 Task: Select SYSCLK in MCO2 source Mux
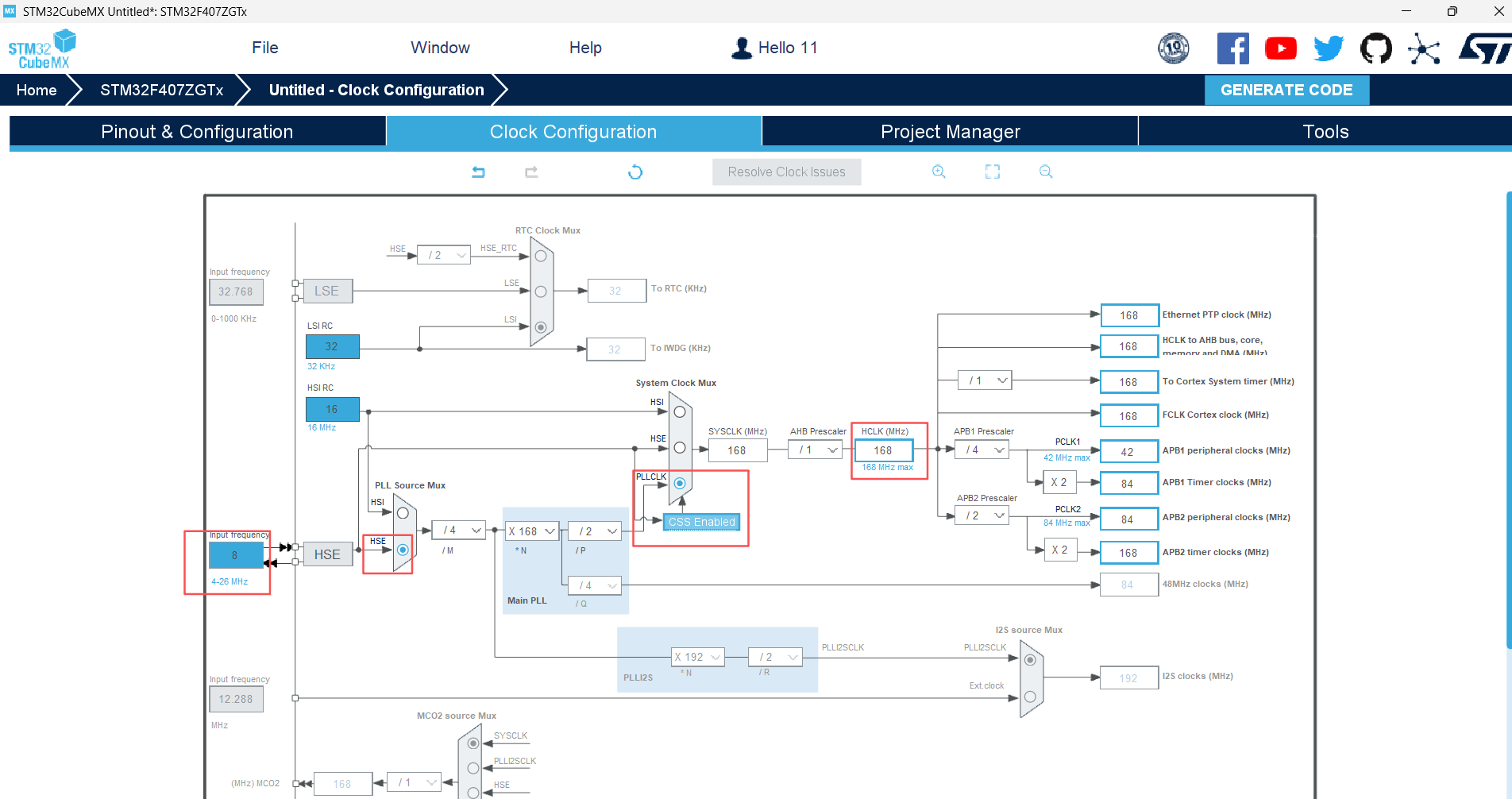click(x=473, y=743)
